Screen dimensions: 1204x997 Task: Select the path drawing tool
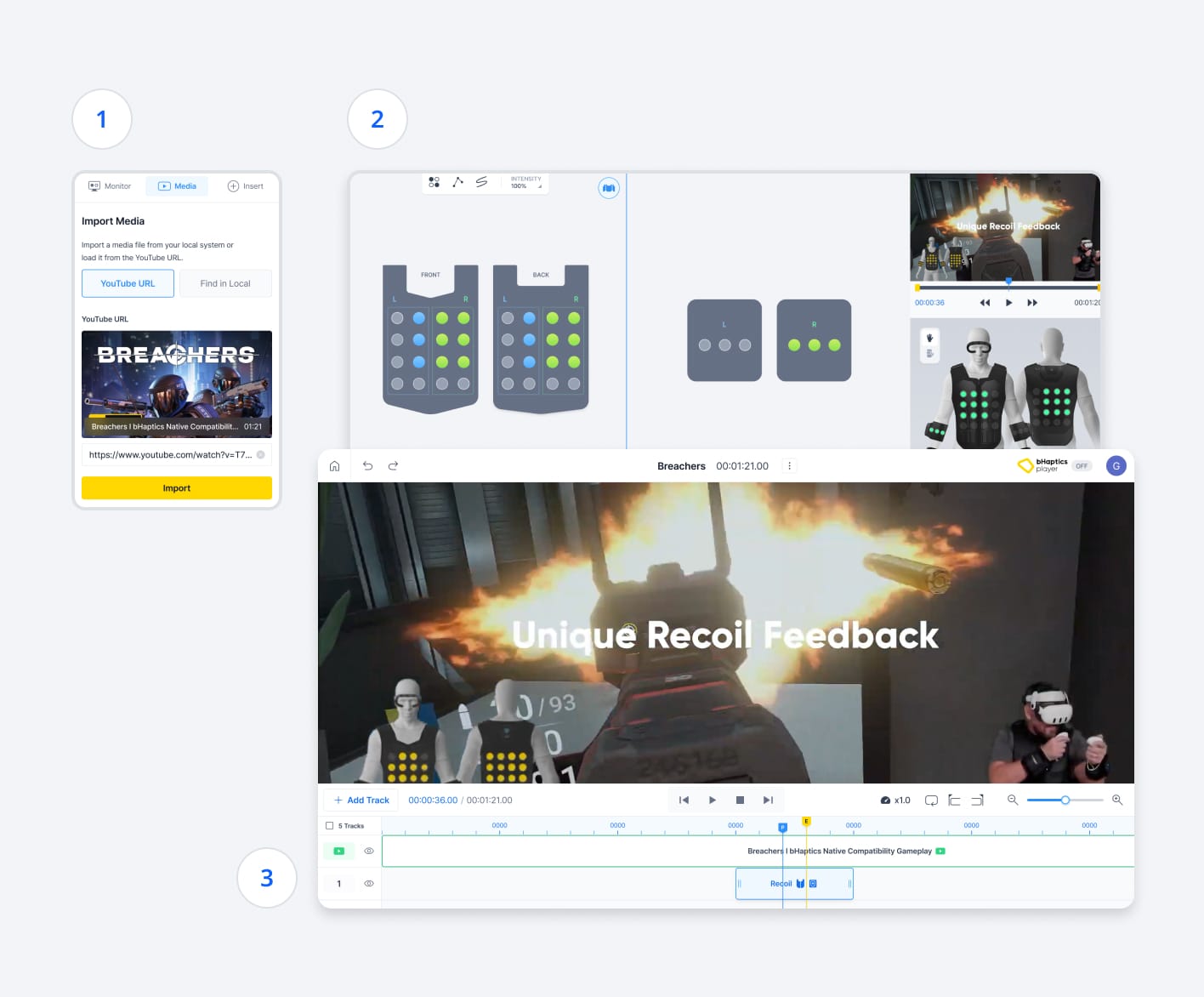point(457,181)
